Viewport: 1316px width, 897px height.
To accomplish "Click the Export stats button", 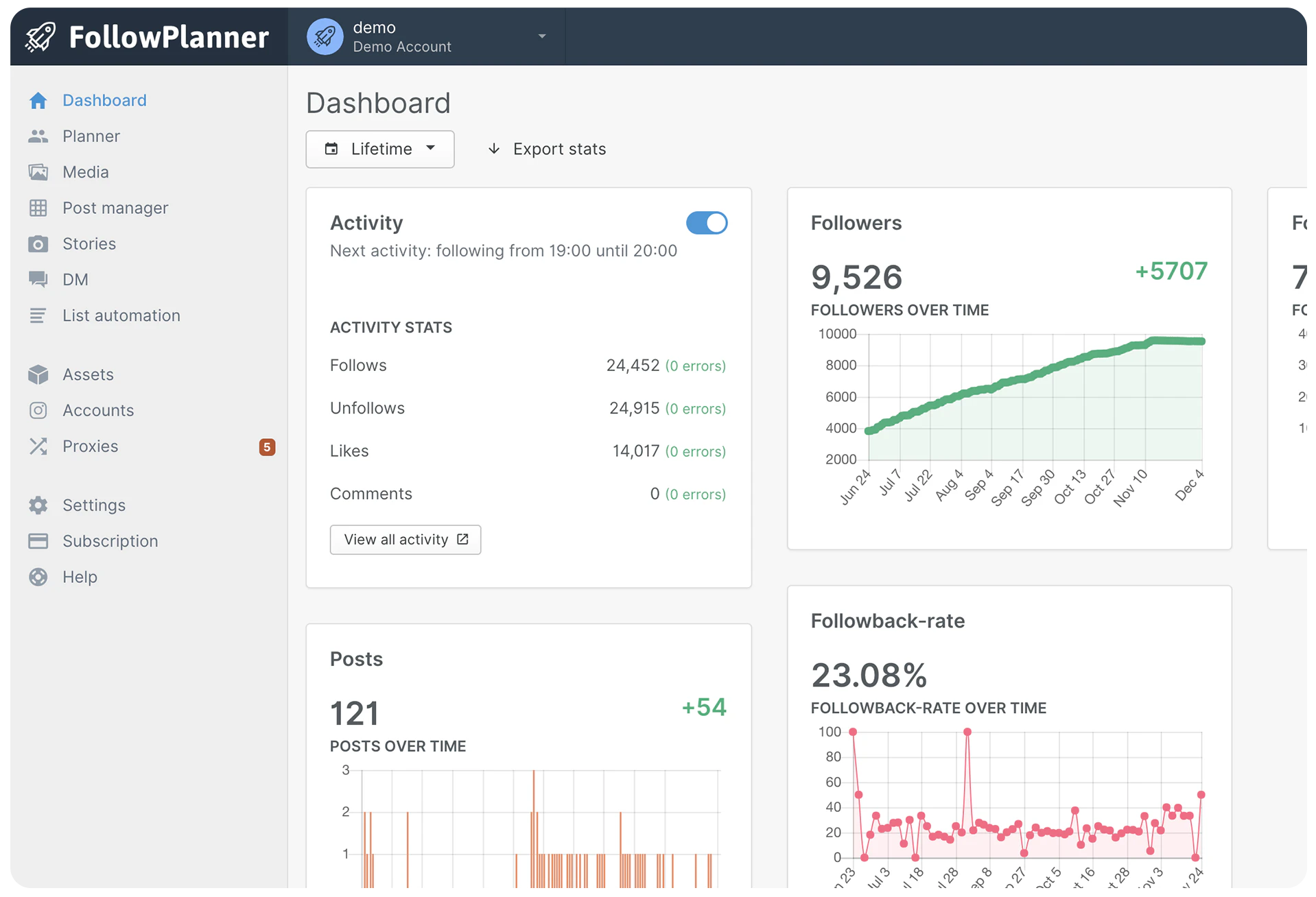I will tap(546, 149).
